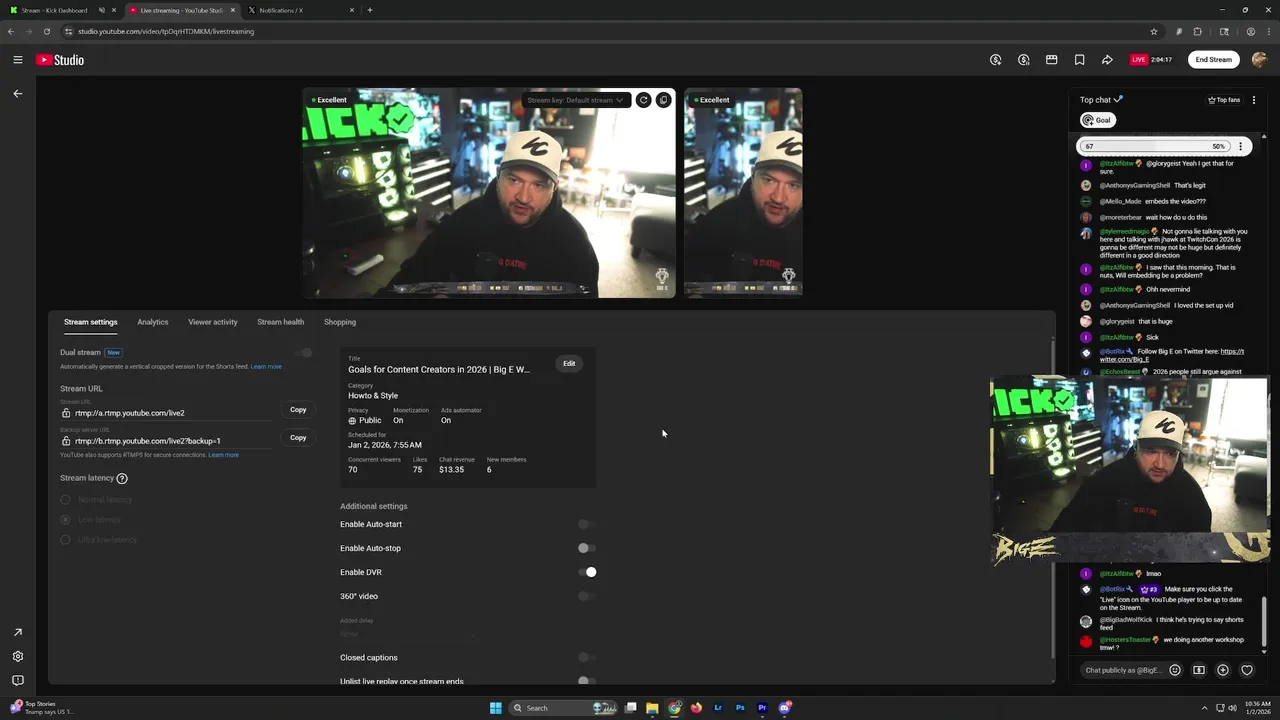Click the browser address bar

coord(600,31)
